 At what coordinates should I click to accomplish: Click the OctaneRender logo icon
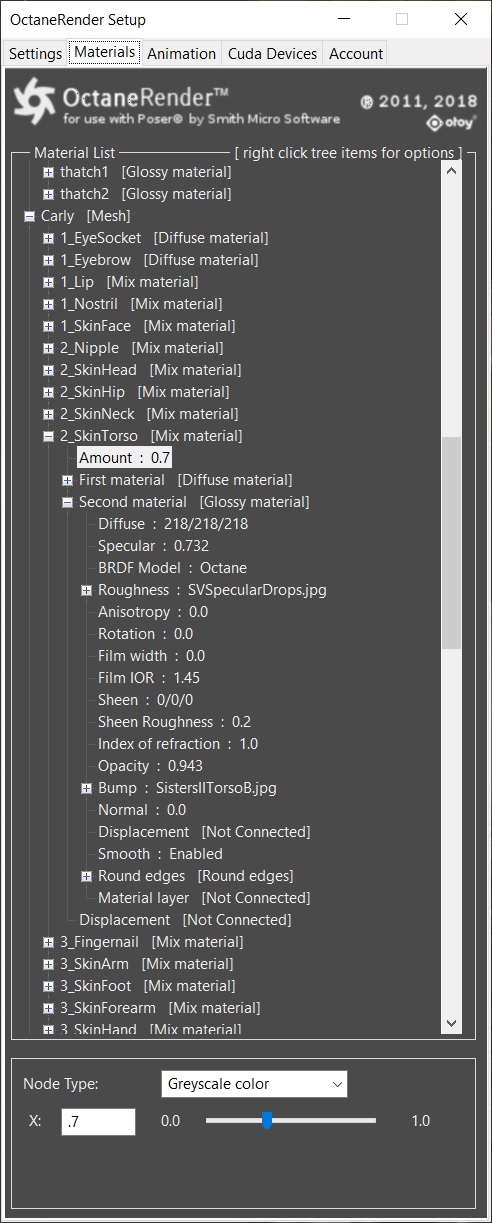tap(35, 104)
